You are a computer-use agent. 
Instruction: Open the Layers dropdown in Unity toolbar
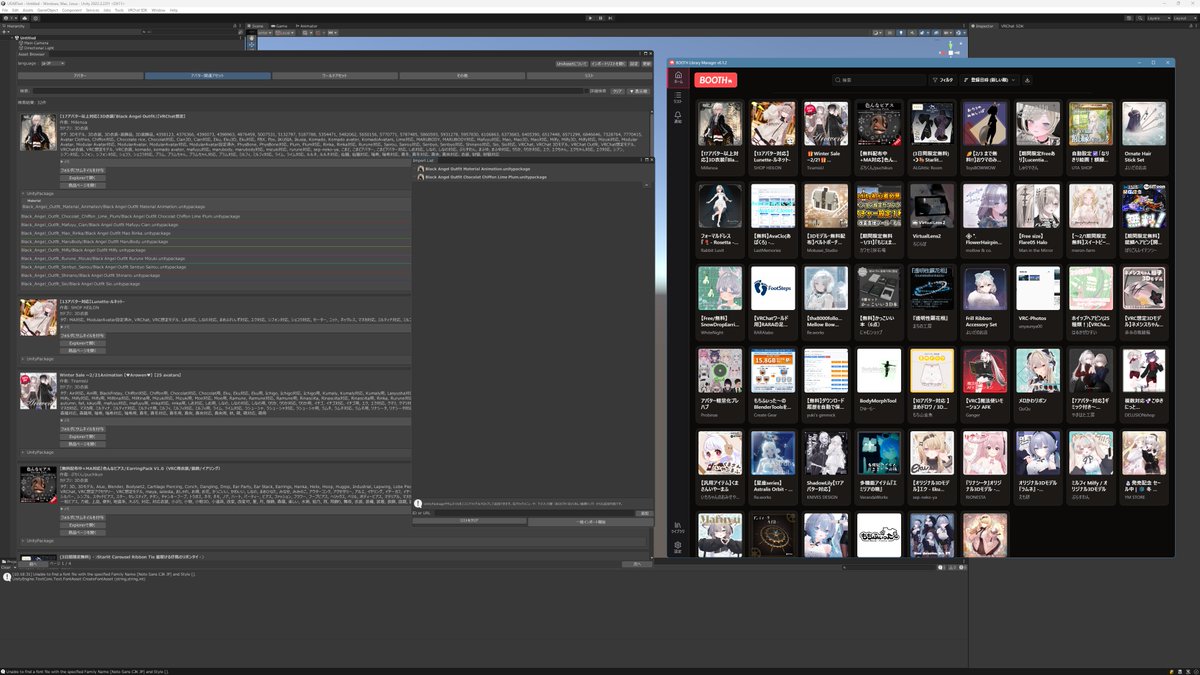point(1157,17)
